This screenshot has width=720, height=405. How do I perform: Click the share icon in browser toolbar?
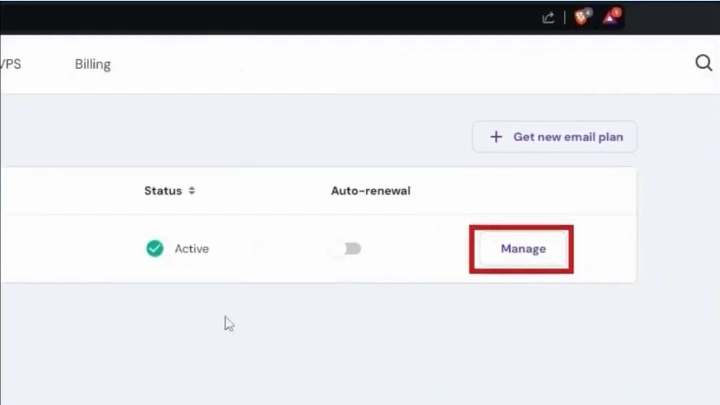pos(548,18)
